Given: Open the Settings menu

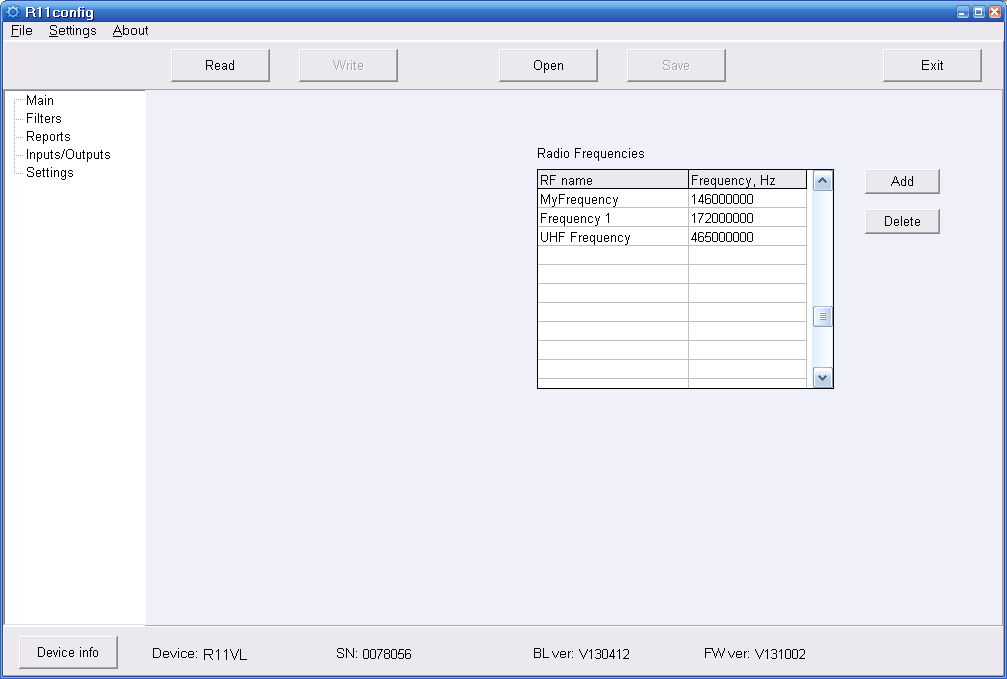Looking at the screenshot, I should point(73,31).
